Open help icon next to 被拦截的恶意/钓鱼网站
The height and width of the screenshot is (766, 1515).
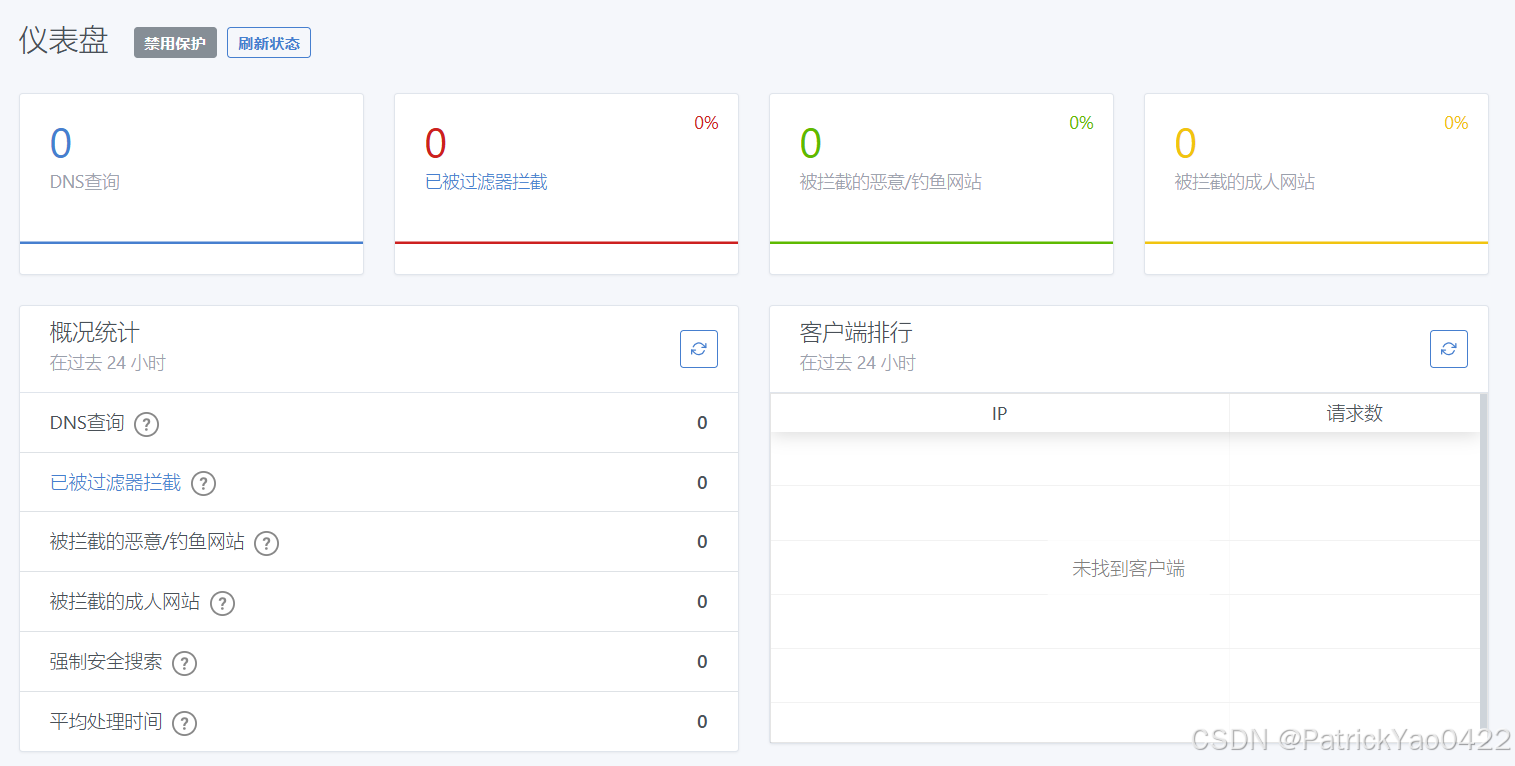click(x=266, y=543)
